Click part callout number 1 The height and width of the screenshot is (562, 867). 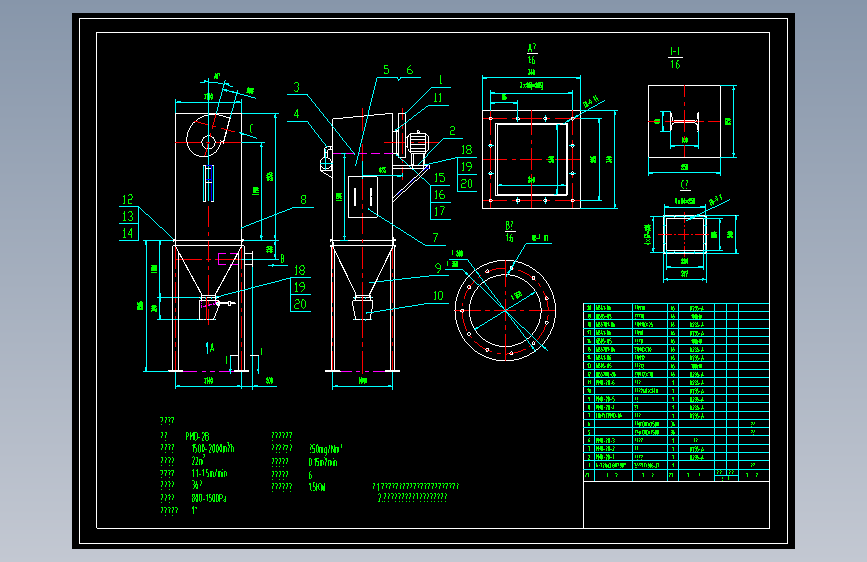(440, 80)
